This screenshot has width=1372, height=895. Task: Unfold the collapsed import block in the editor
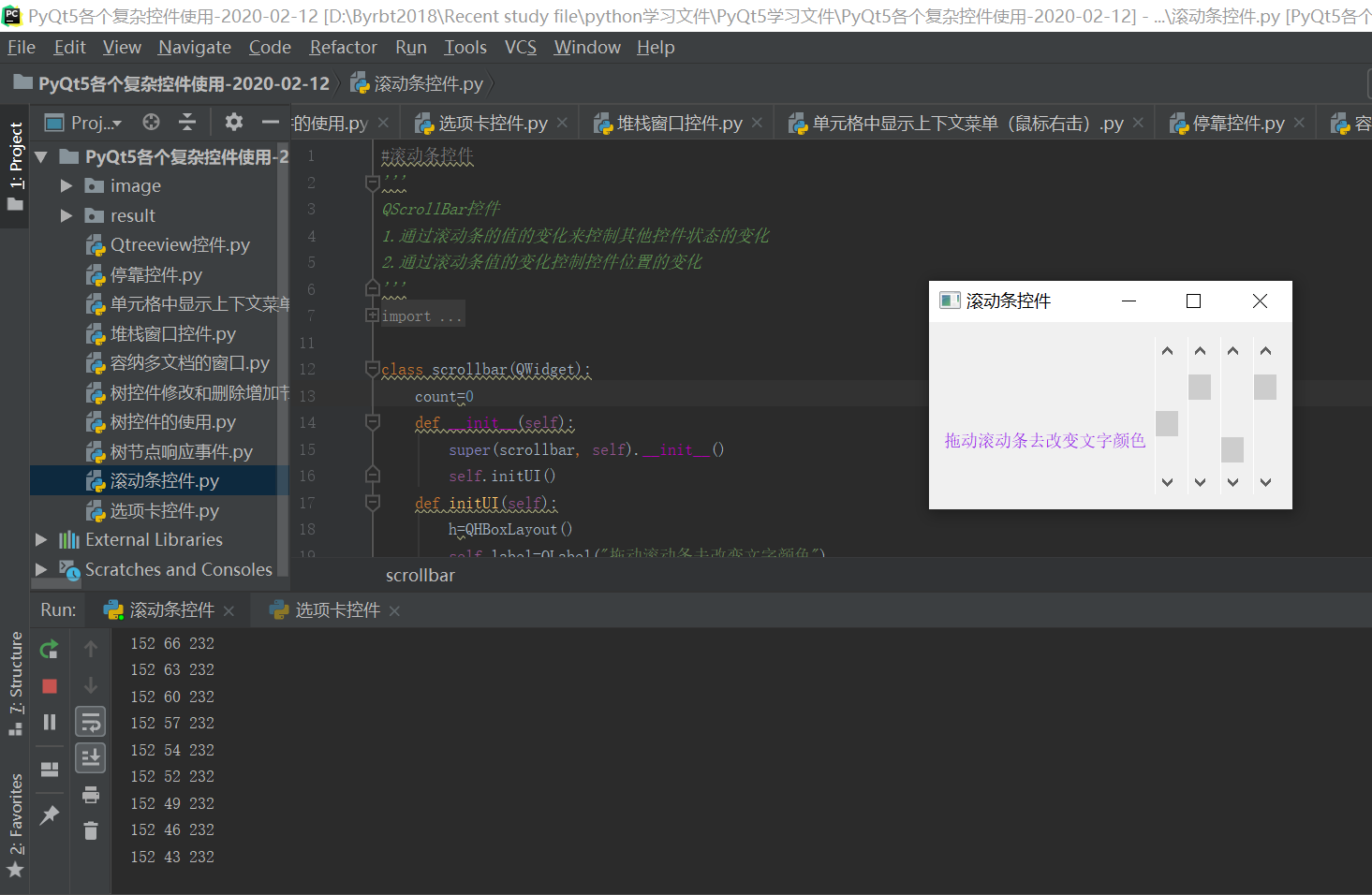point(372,315)
